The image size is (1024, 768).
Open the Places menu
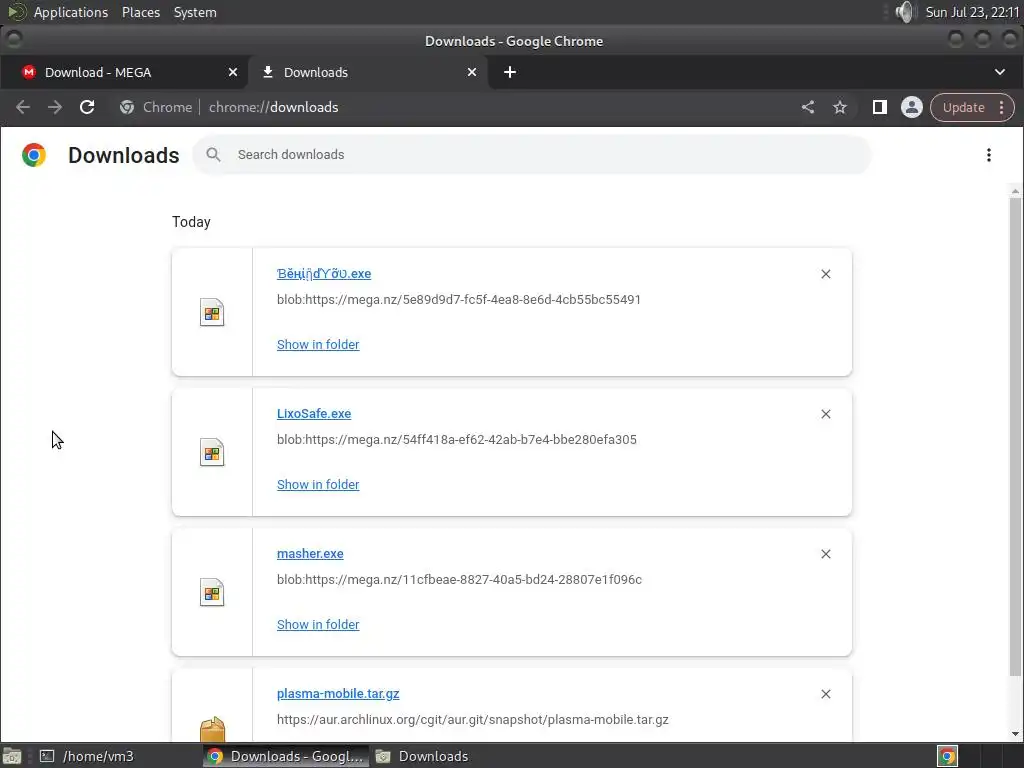141,12
